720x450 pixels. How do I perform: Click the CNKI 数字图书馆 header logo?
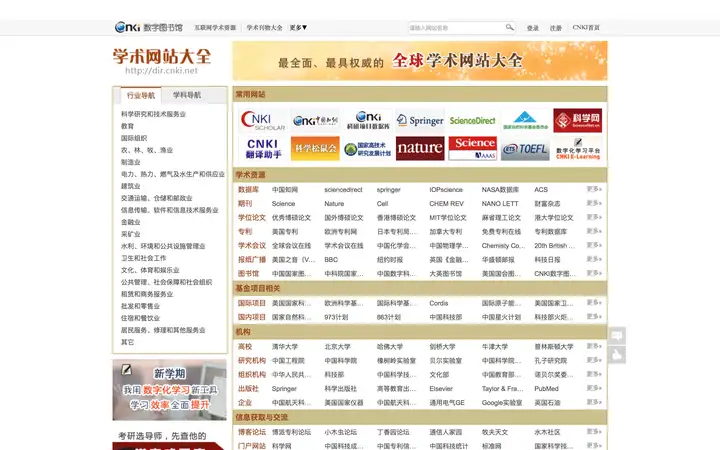(148, 28)
